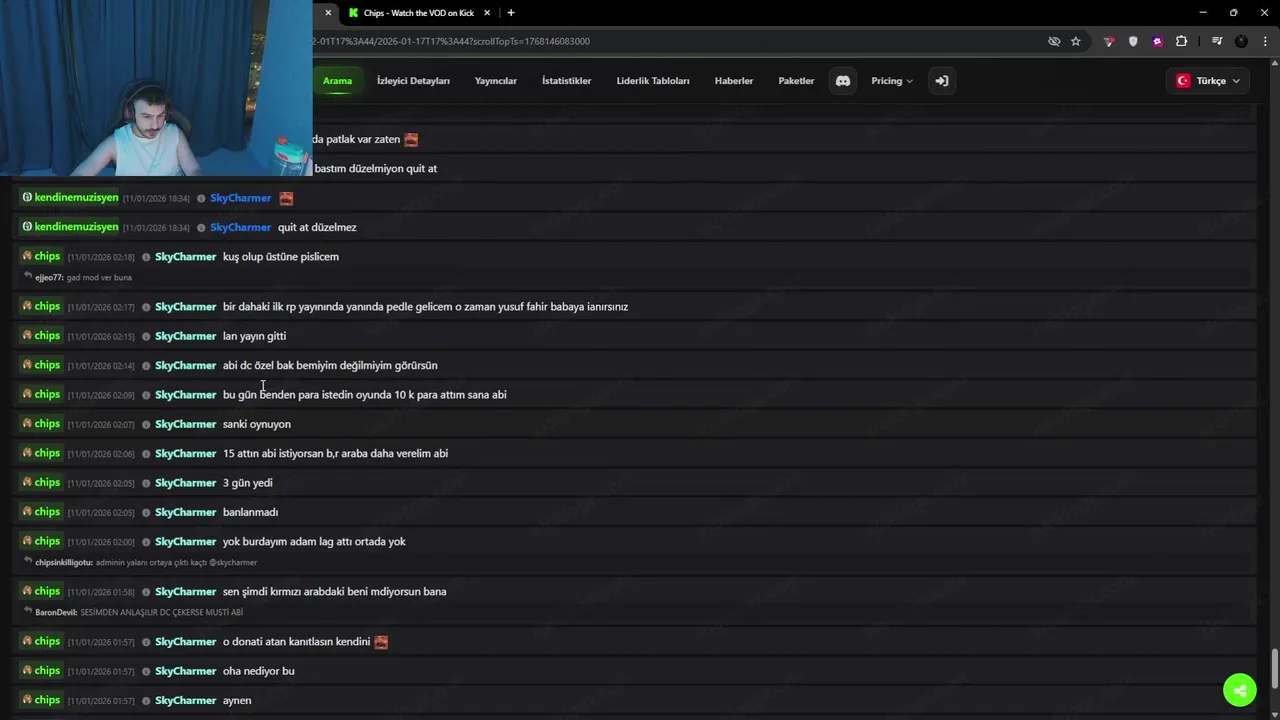Open chips channel badge in 'lan yayın gitti' row
1280x720 pixels.
click(41, 336)
